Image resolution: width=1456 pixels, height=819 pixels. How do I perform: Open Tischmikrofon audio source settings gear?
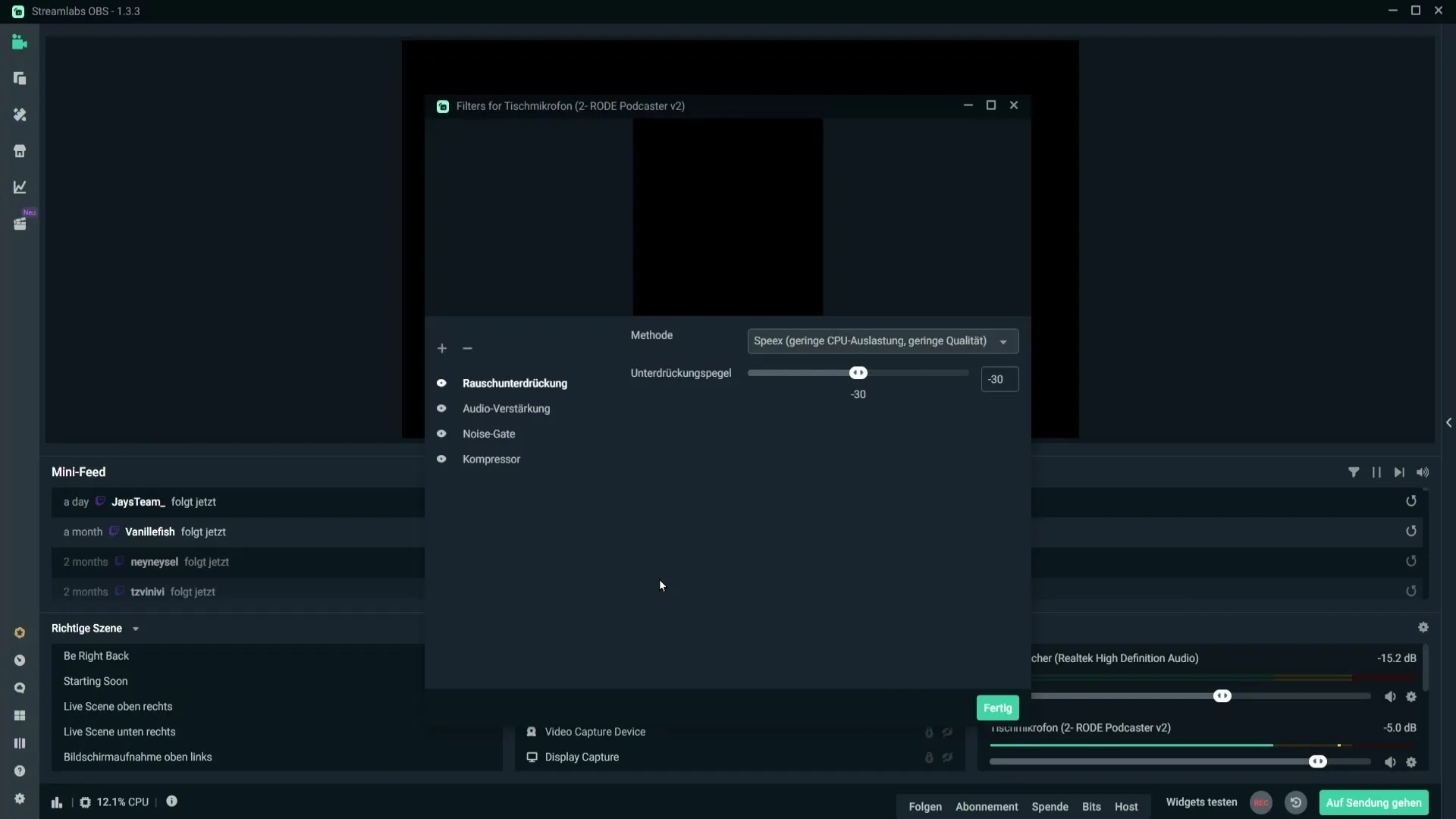click(1411, 762)
